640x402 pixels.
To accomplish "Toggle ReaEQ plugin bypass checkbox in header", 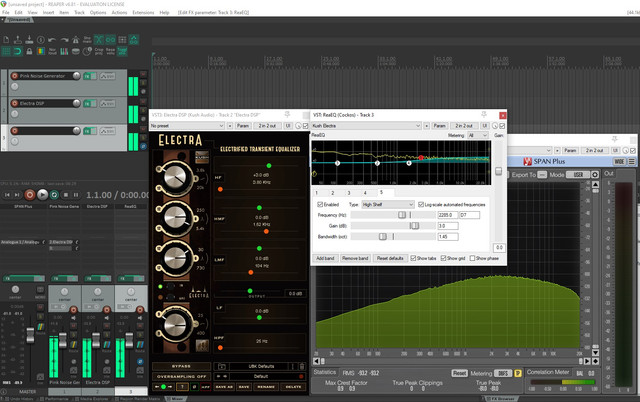I will 502,126.
